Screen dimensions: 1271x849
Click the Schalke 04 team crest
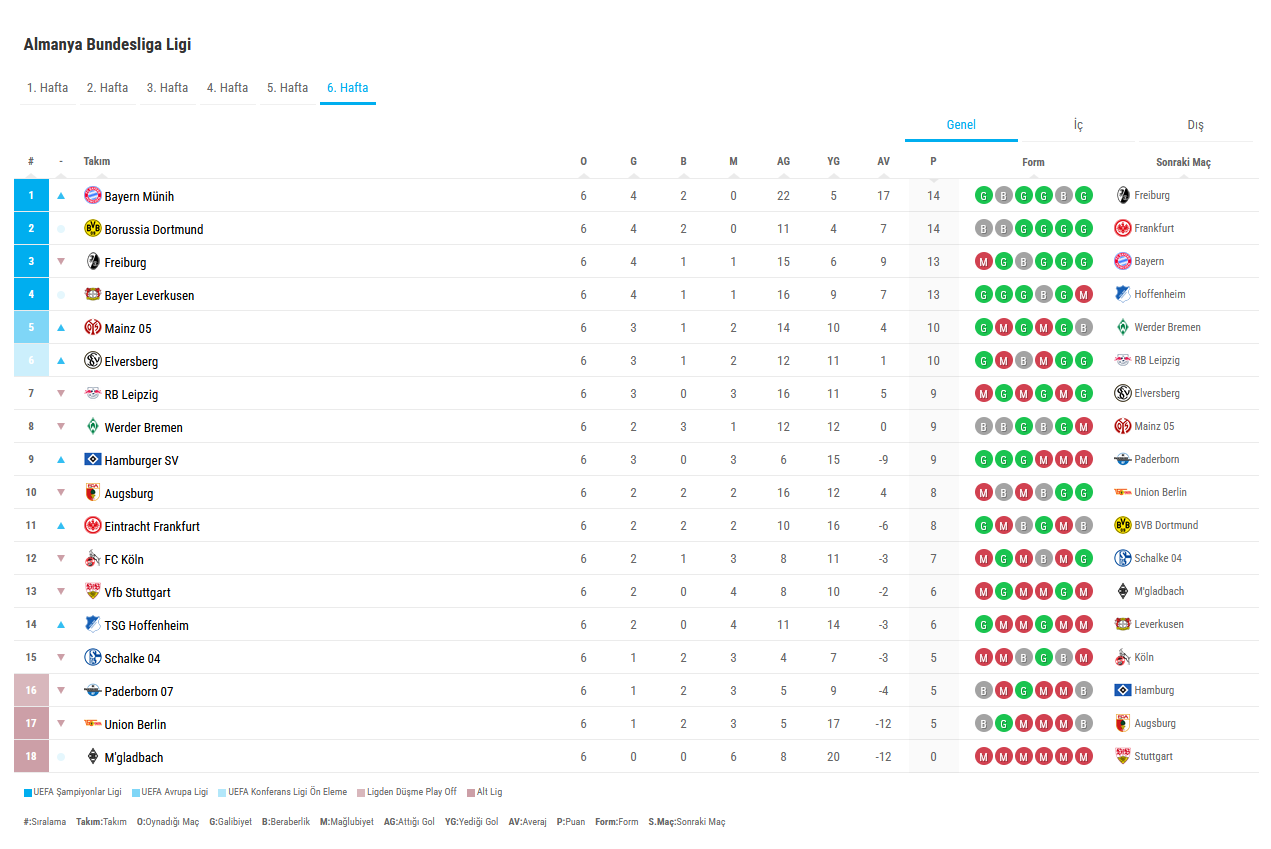click(x=93, y=657)
